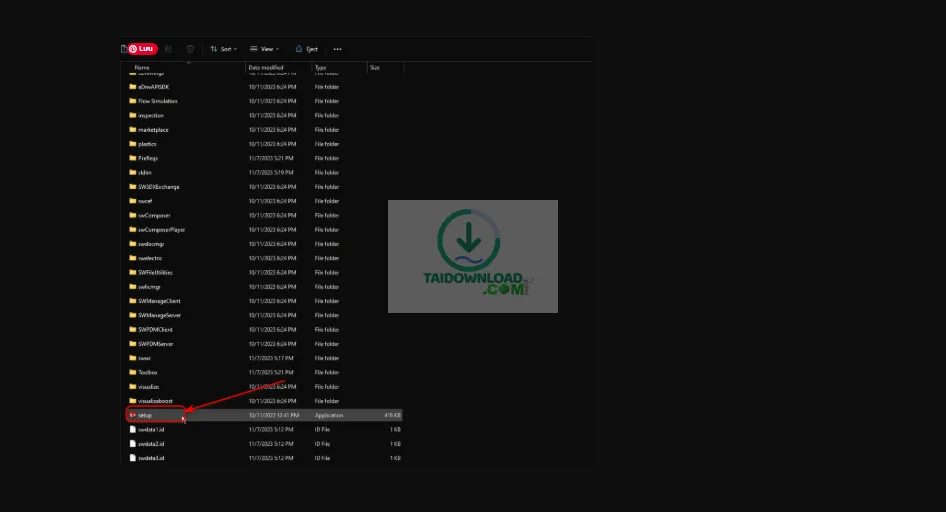Click the Type column header
Viewport: 946px width, 512px height.
click(321, 67)
